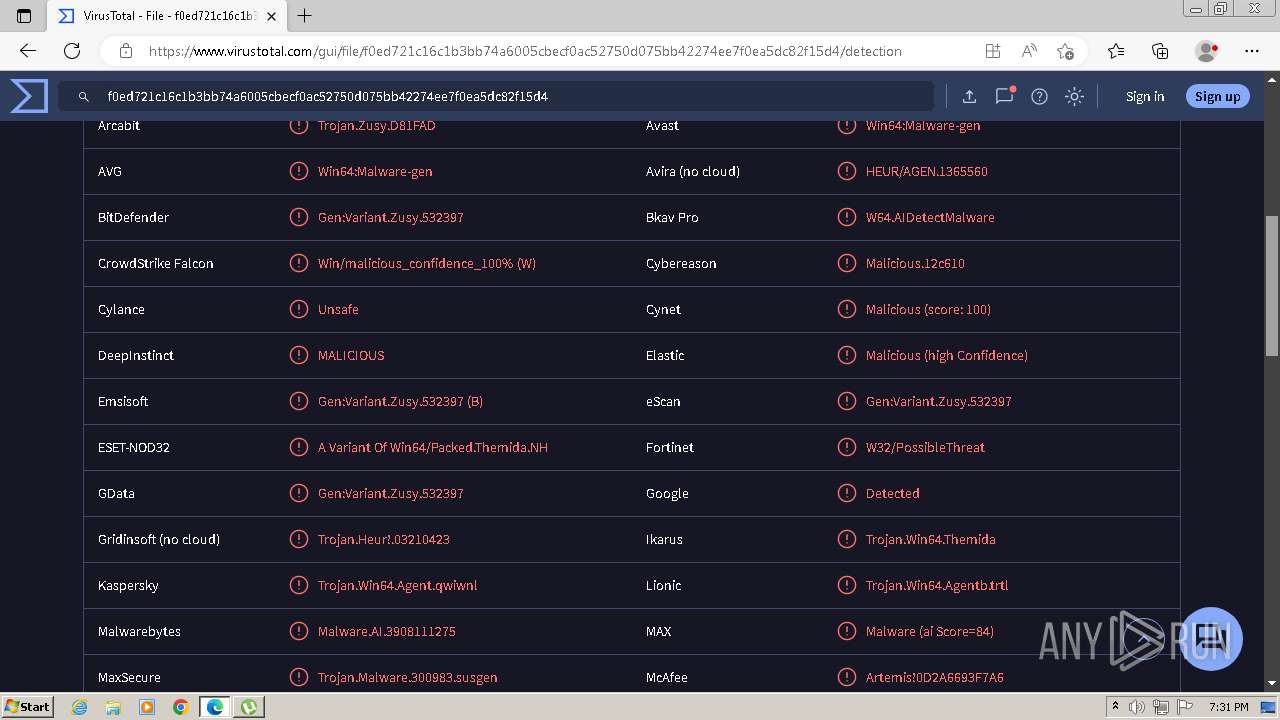Select Malwarebytes result Malware.AI.3908111275
This screenshot has width=1280, height=720.
click(x=387, y=631)
